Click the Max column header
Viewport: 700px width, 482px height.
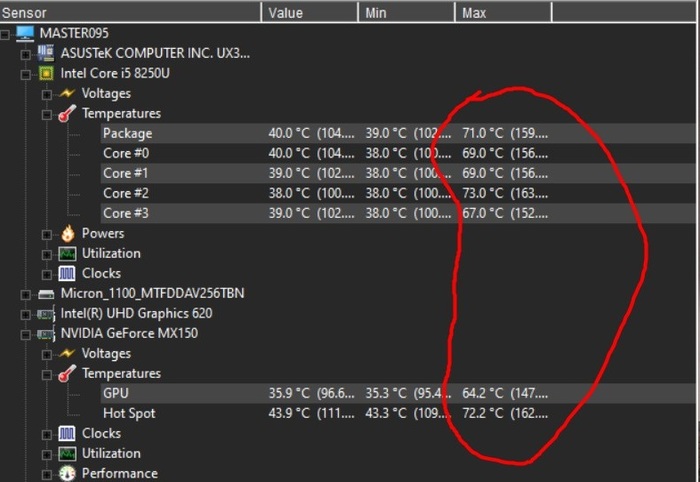[x=503, y=12]
